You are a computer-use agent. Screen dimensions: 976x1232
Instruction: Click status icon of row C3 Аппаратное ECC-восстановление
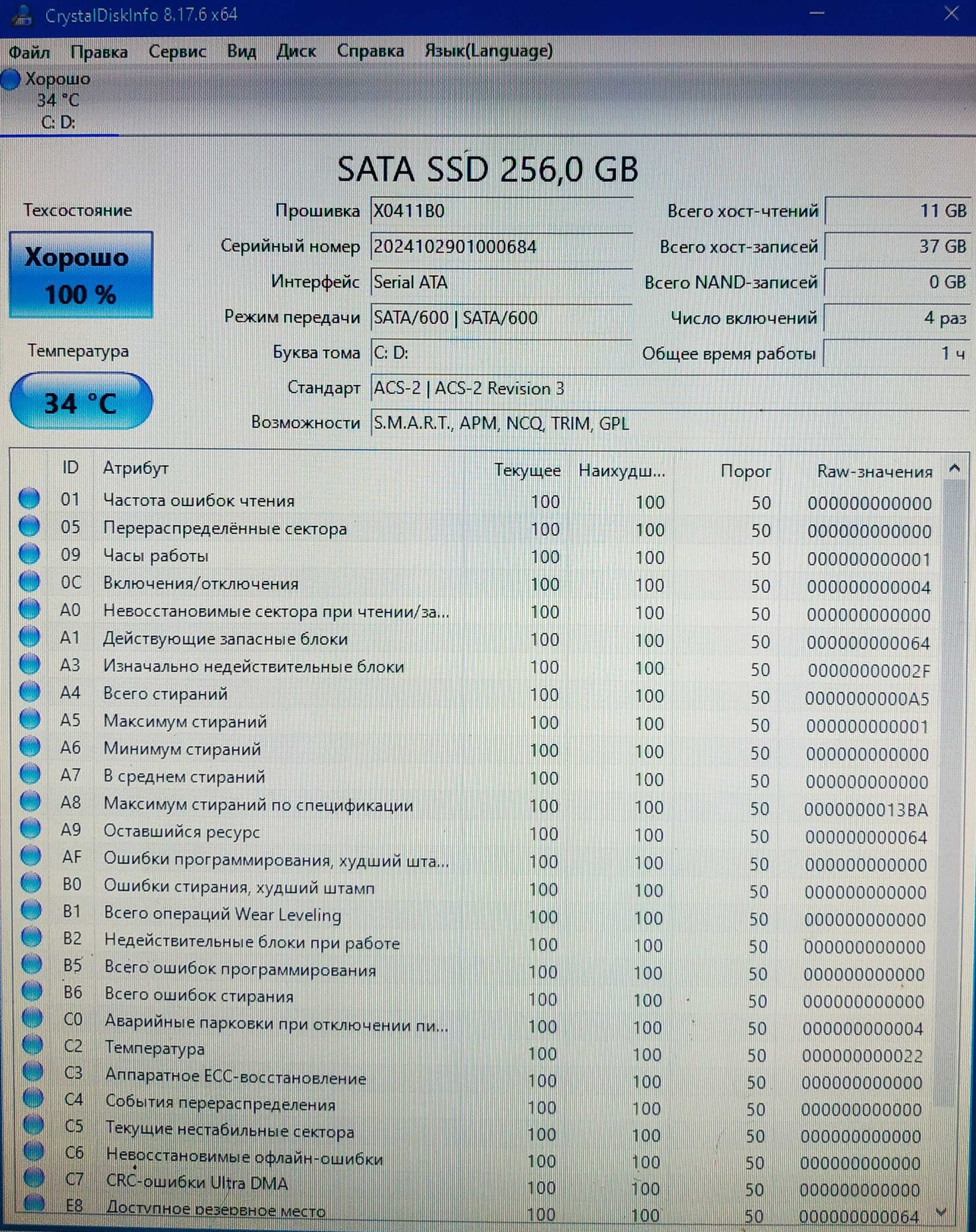[33, 1072]
